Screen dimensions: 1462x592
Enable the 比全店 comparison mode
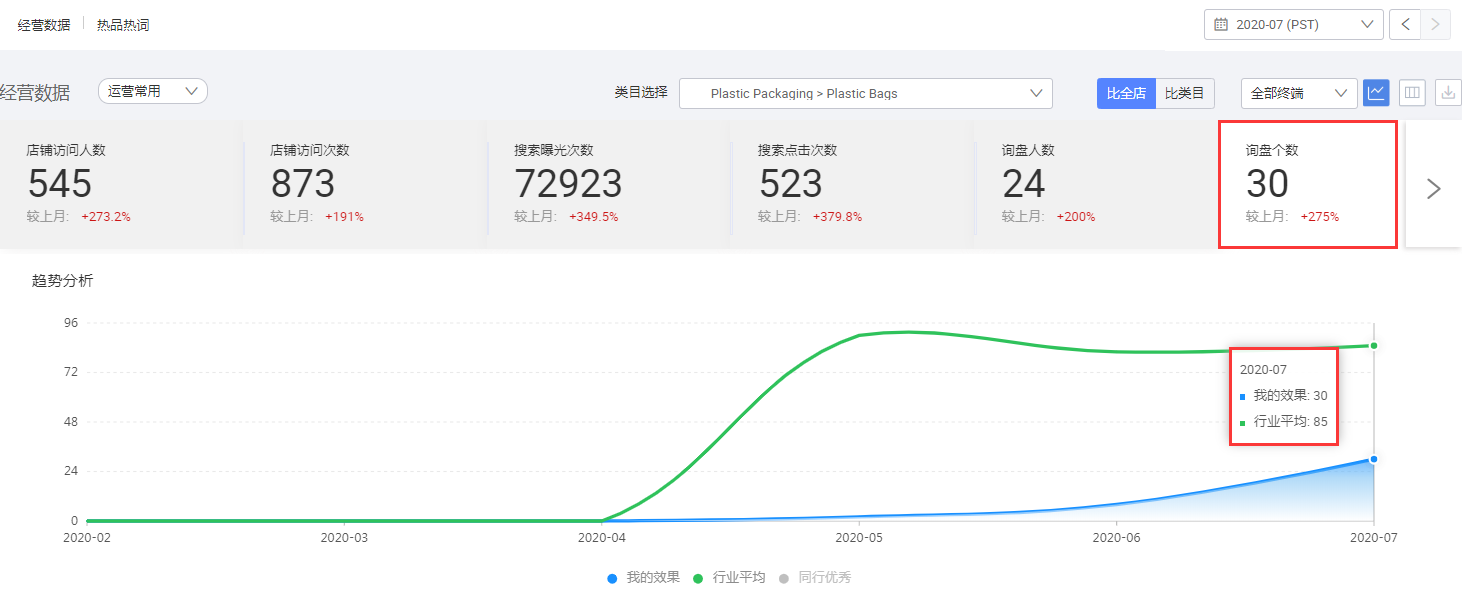(1126, 93)
